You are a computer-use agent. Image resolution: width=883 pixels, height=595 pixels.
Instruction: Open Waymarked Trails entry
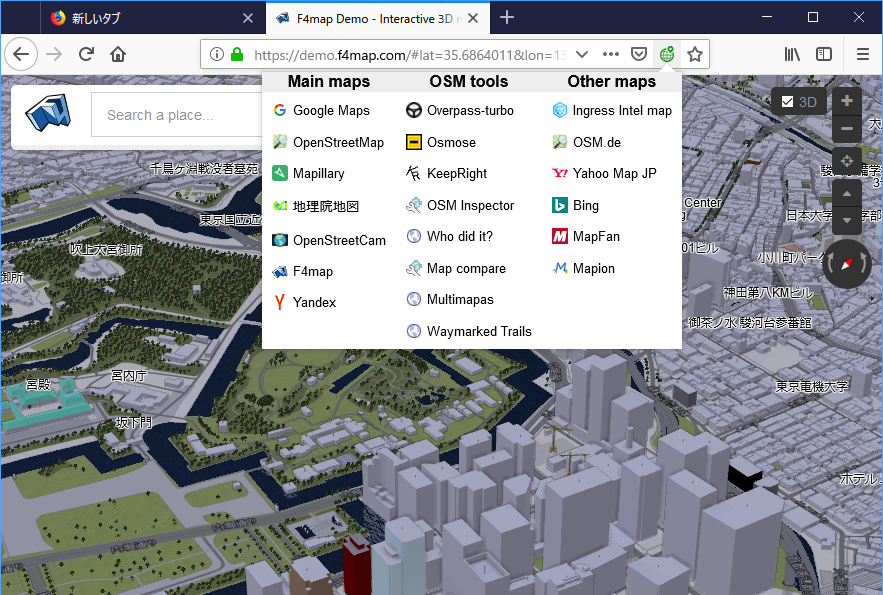[x=469, y=331]
